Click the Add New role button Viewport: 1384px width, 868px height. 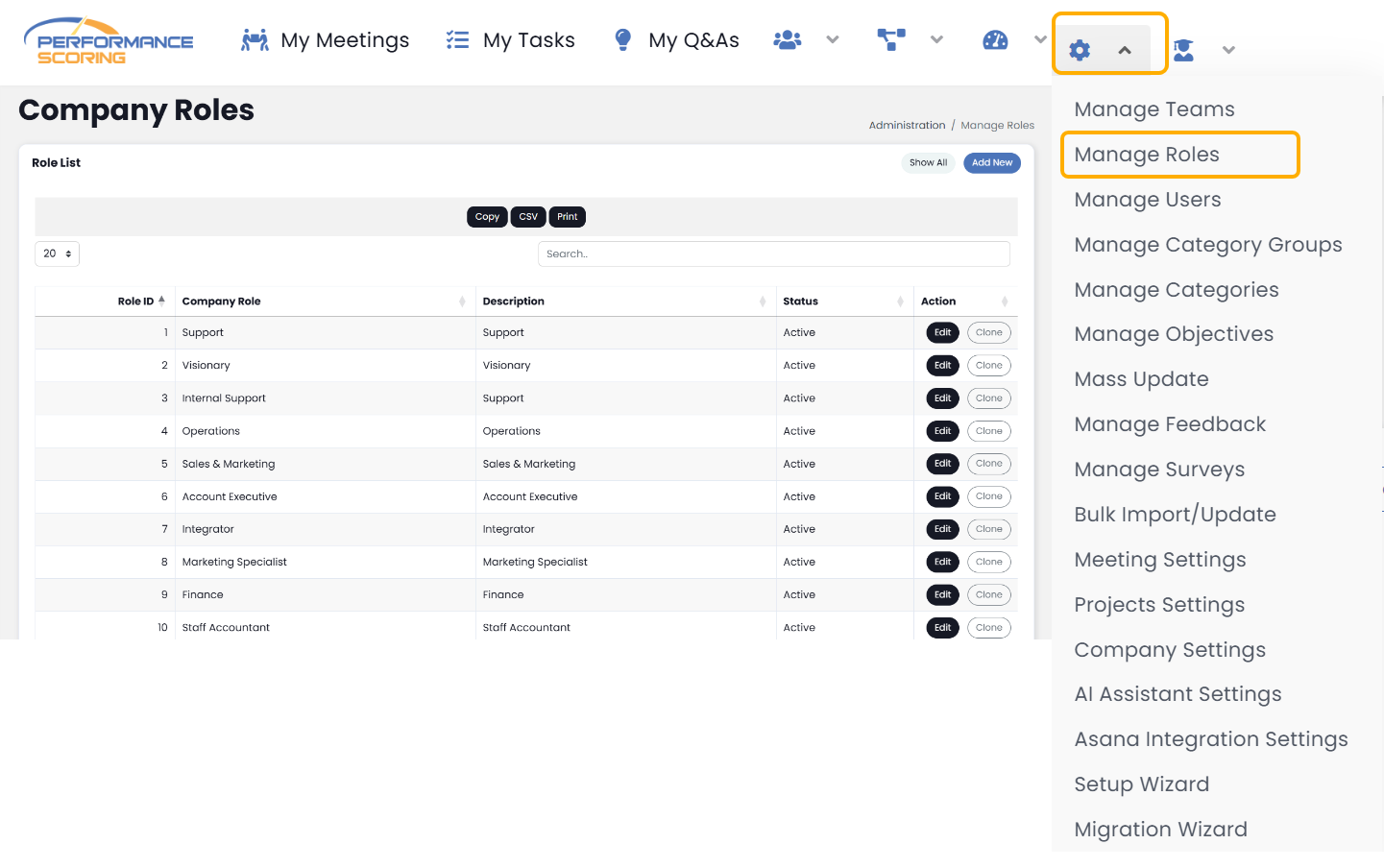point(991,163)
